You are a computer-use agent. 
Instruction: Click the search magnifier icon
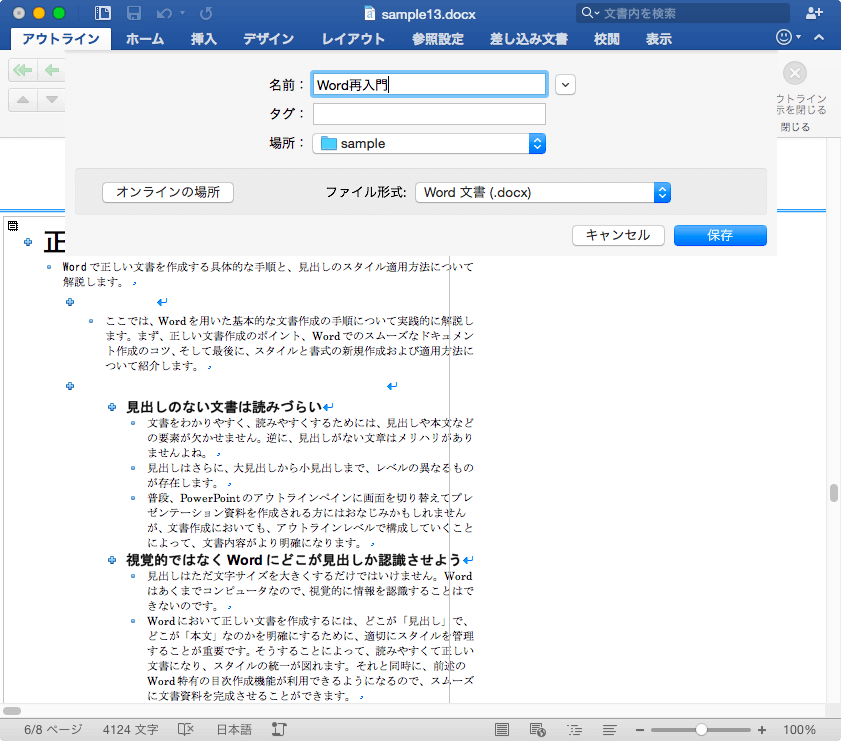587,13
